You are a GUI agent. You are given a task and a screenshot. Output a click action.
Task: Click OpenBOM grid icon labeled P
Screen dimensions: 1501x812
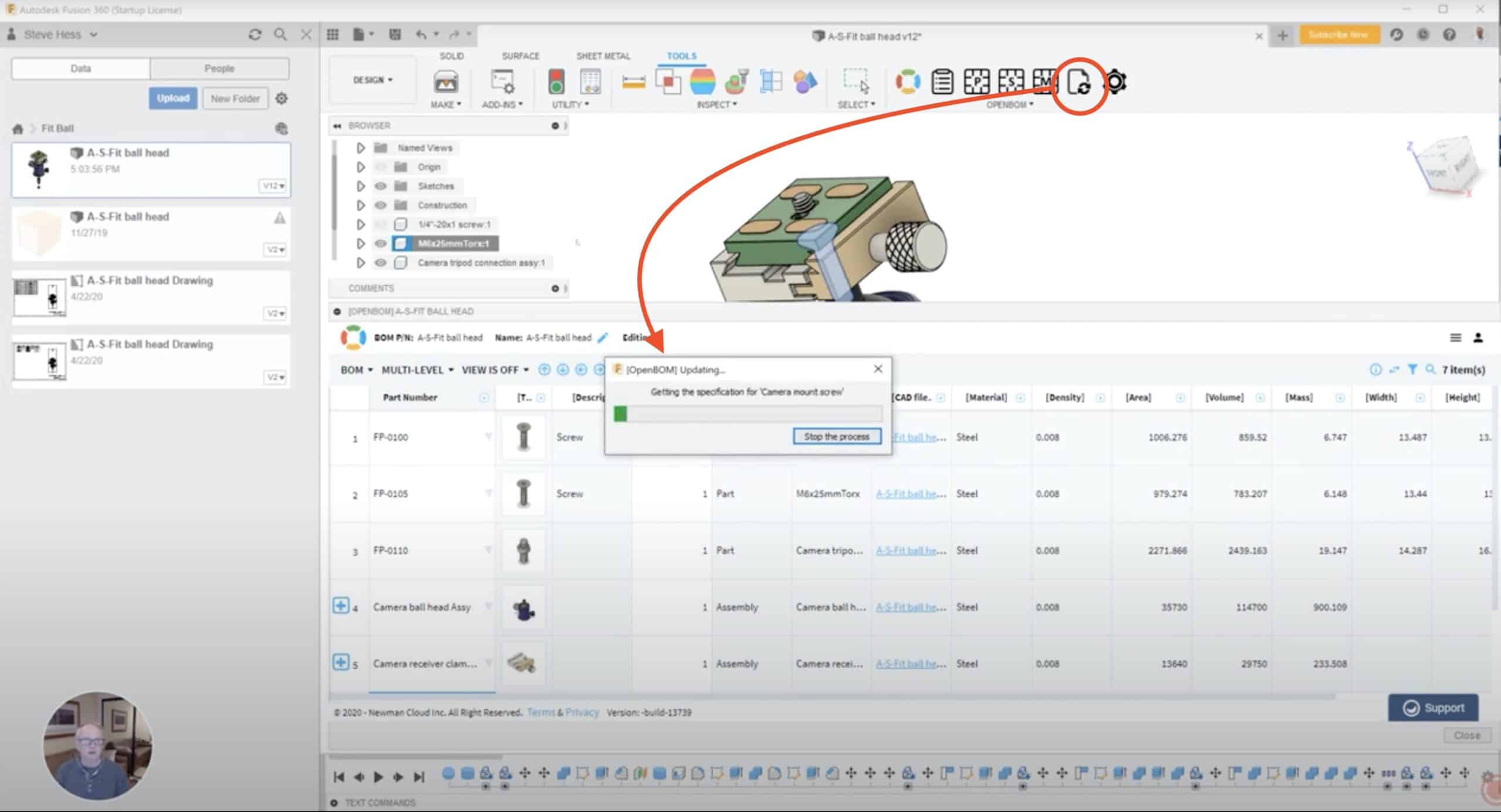click(976, 81)
